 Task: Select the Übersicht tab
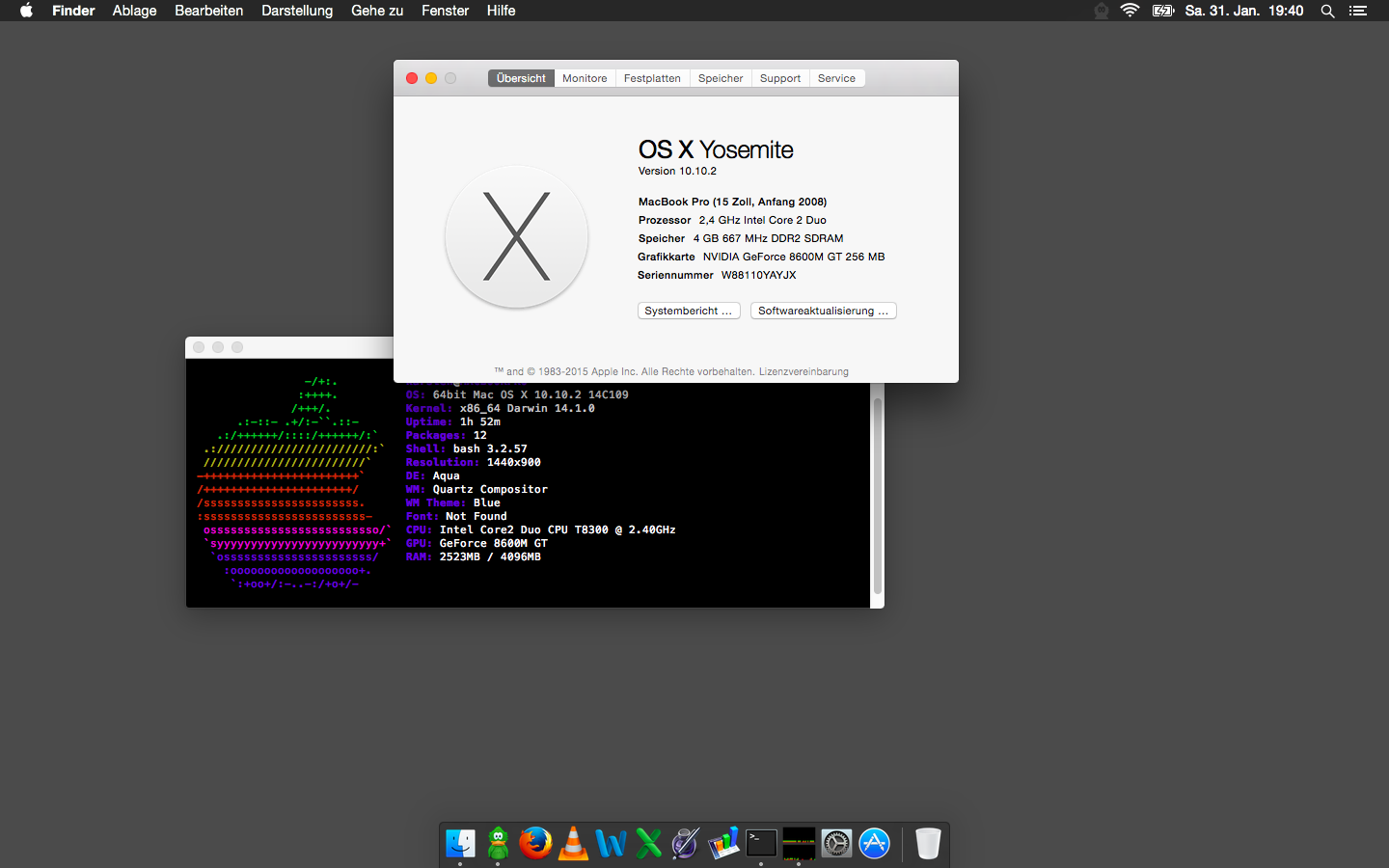pyautogui.click(x=521, y=78)
